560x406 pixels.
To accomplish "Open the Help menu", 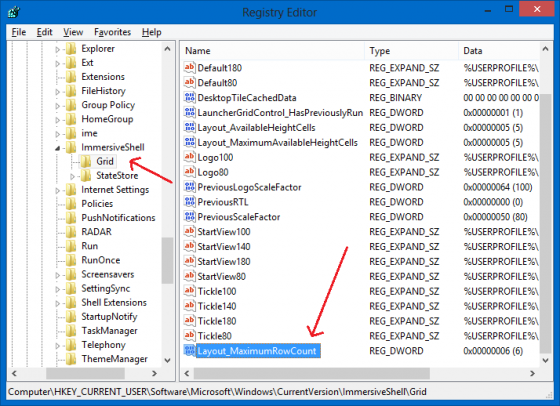I will [151, 32].
